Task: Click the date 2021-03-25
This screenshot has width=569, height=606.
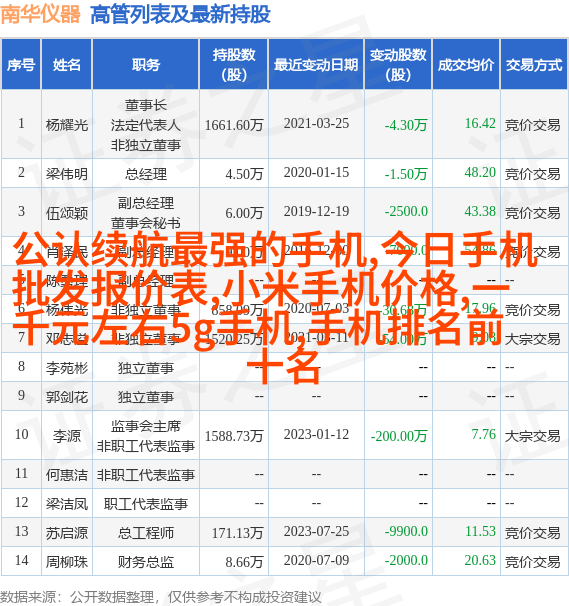Action: click(x=316, y=123)
